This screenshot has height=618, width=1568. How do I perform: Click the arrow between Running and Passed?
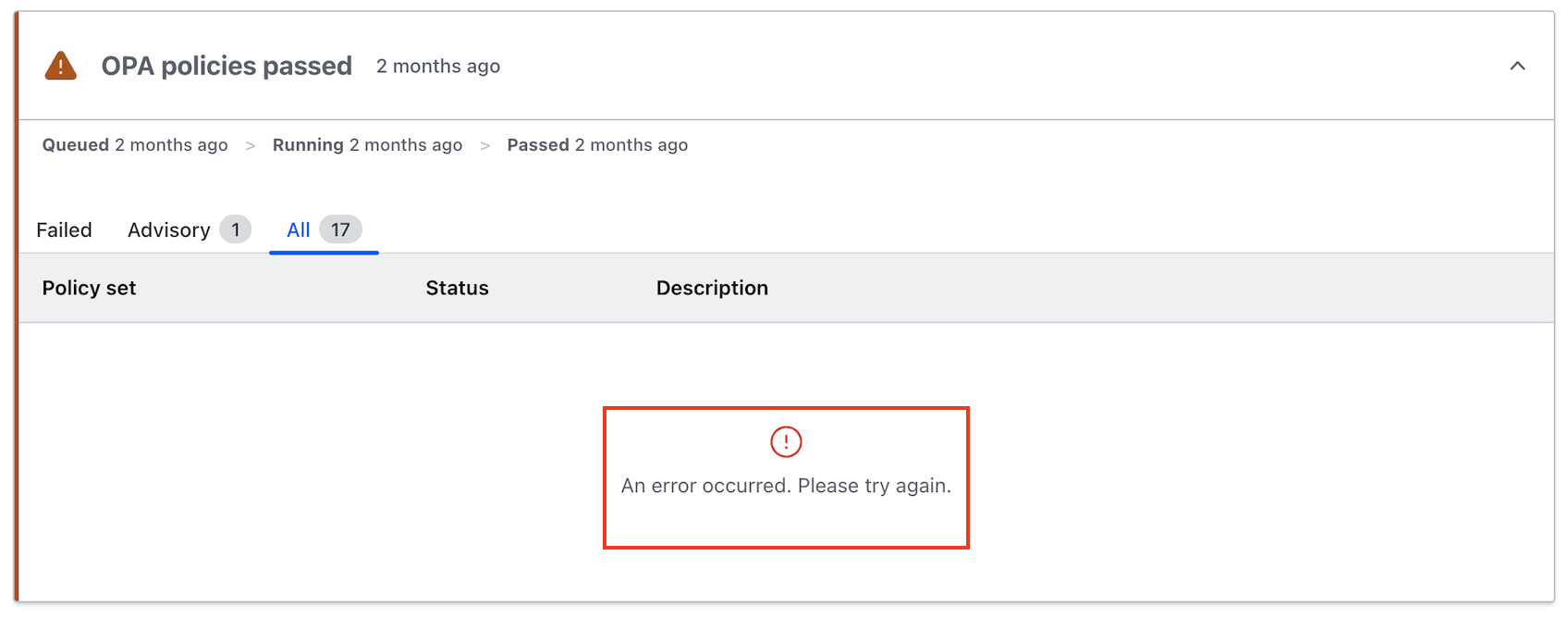[x=484, y=146]
